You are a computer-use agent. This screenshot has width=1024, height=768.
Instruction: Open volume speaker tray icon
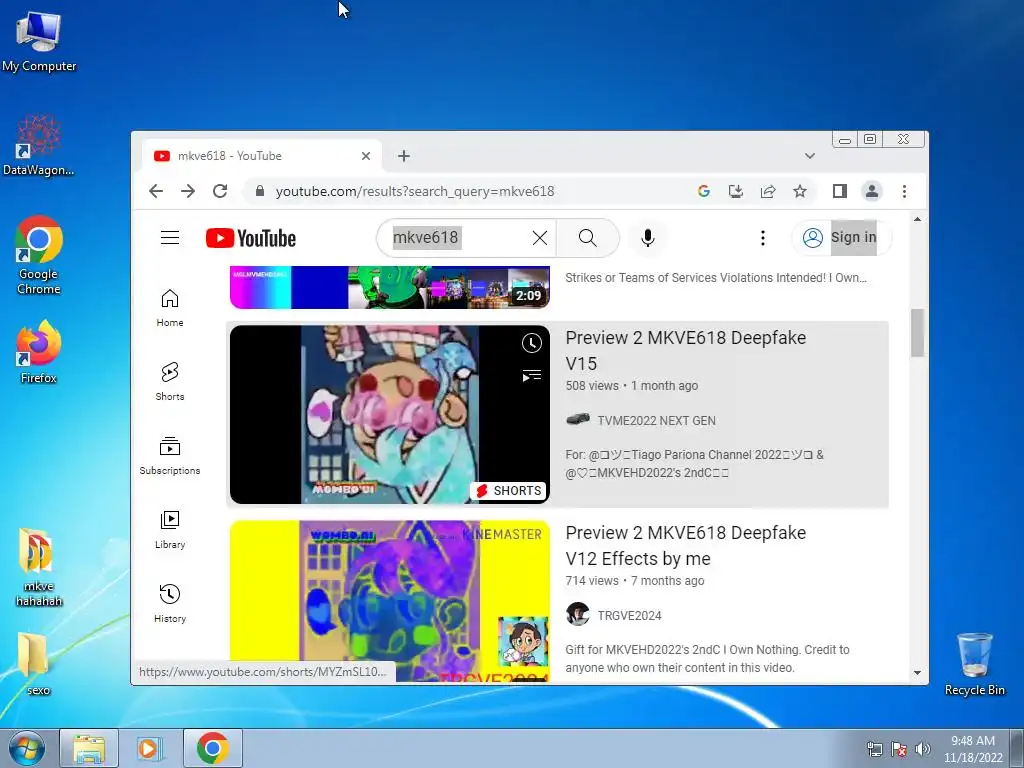click(923, 749)
